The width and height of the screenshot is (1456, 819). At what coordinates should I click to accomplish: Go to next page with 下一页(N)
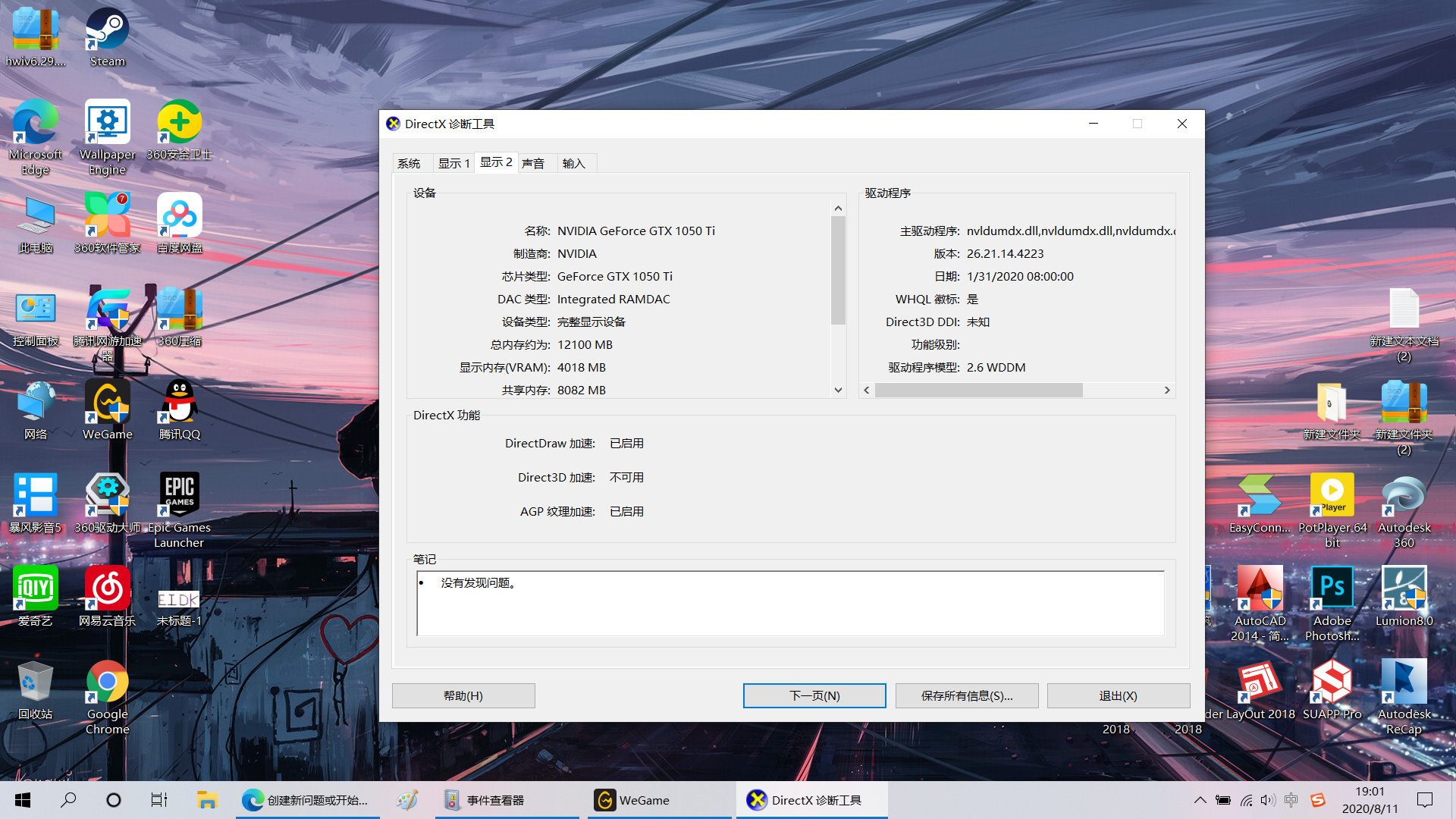[x=814, y=695]
